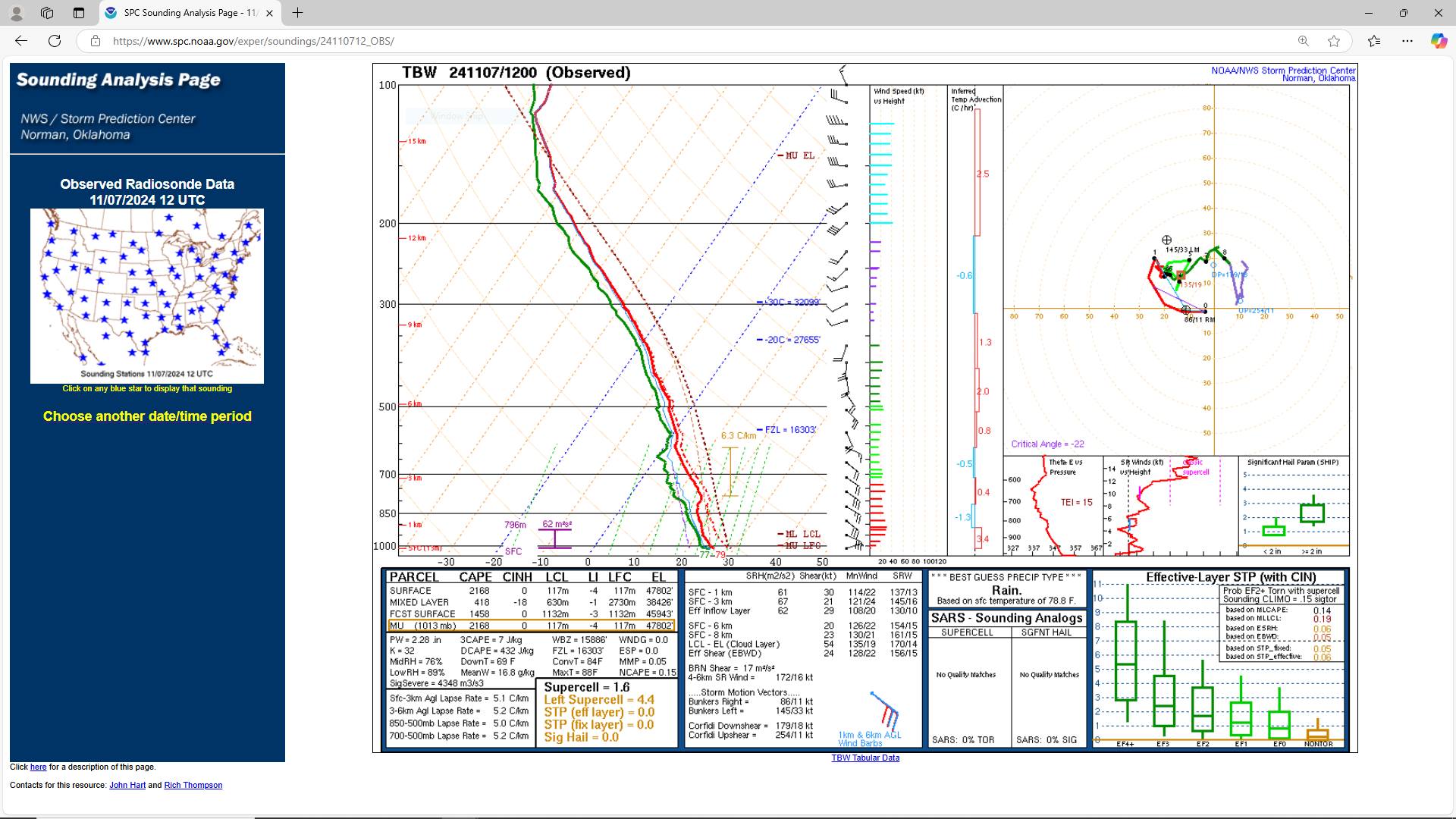The width and height of the screenshot is (1456, 819).
Task: Bookmark the page with the star icon
Action: click(x=1334, y=41)
